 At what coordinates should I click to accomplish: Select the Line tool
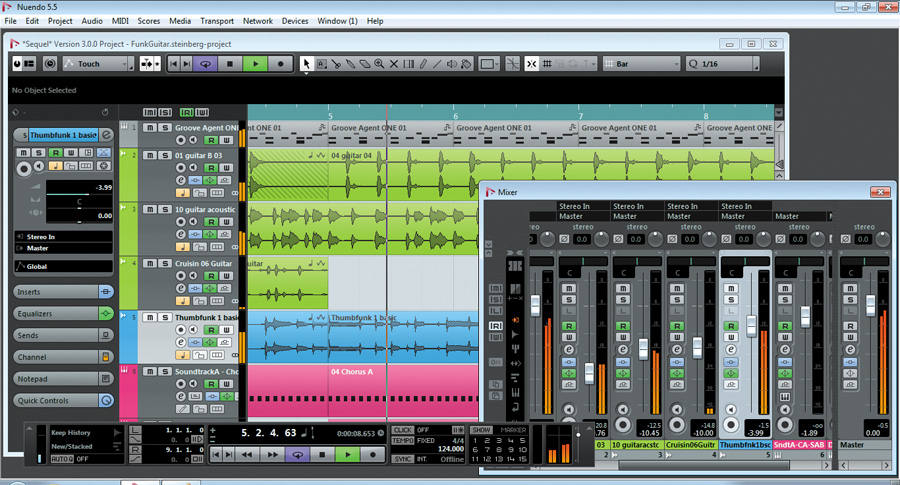coord(437,64)
